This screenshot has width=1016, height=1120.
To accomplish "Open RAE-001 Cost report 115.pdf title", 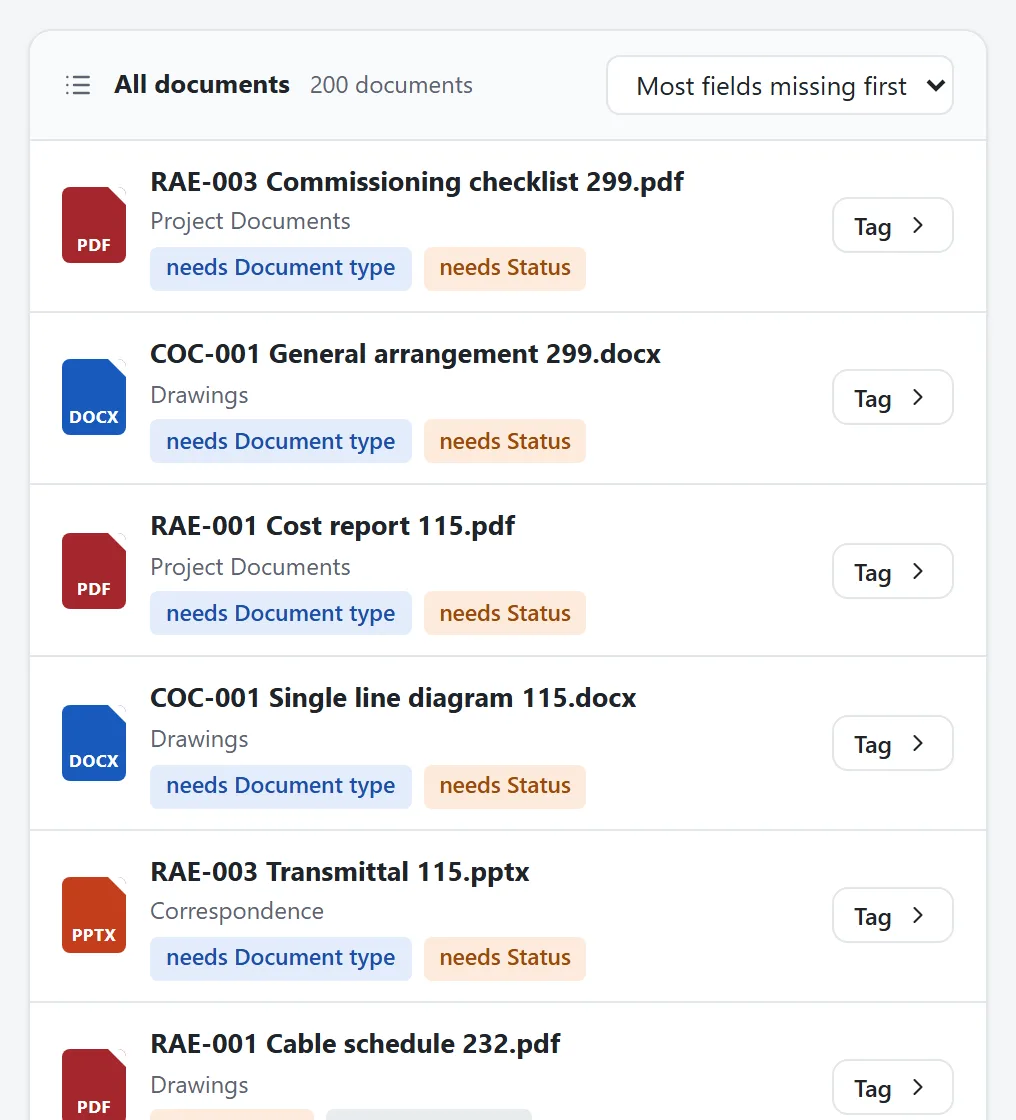I will [x=332, y=526].
